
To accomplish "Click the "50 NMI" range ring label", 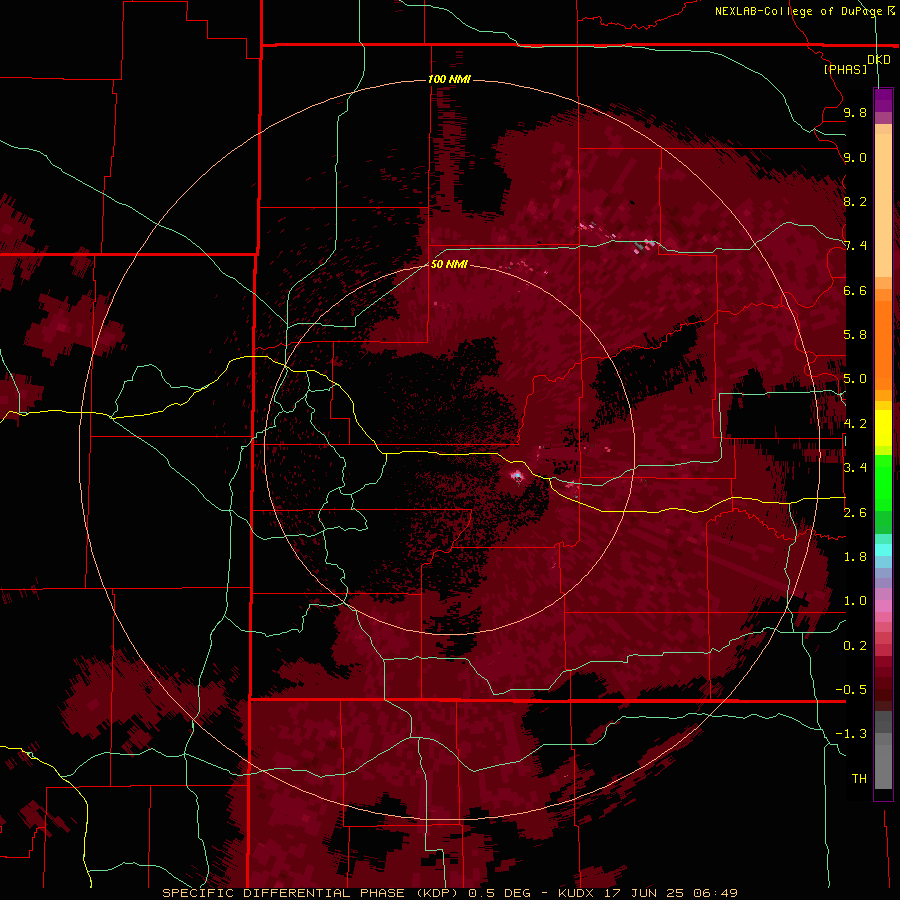I will click(x=449, y=264).
